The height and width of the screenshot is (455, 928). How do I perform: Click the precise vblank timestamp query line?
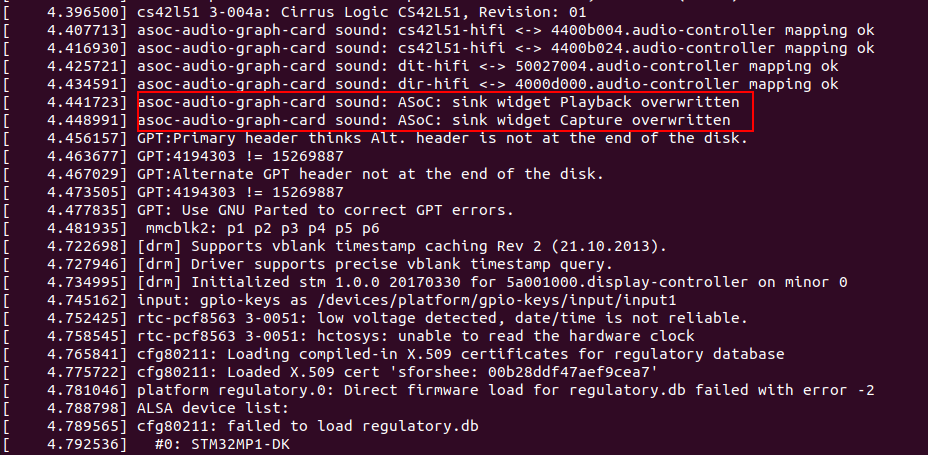374,264
